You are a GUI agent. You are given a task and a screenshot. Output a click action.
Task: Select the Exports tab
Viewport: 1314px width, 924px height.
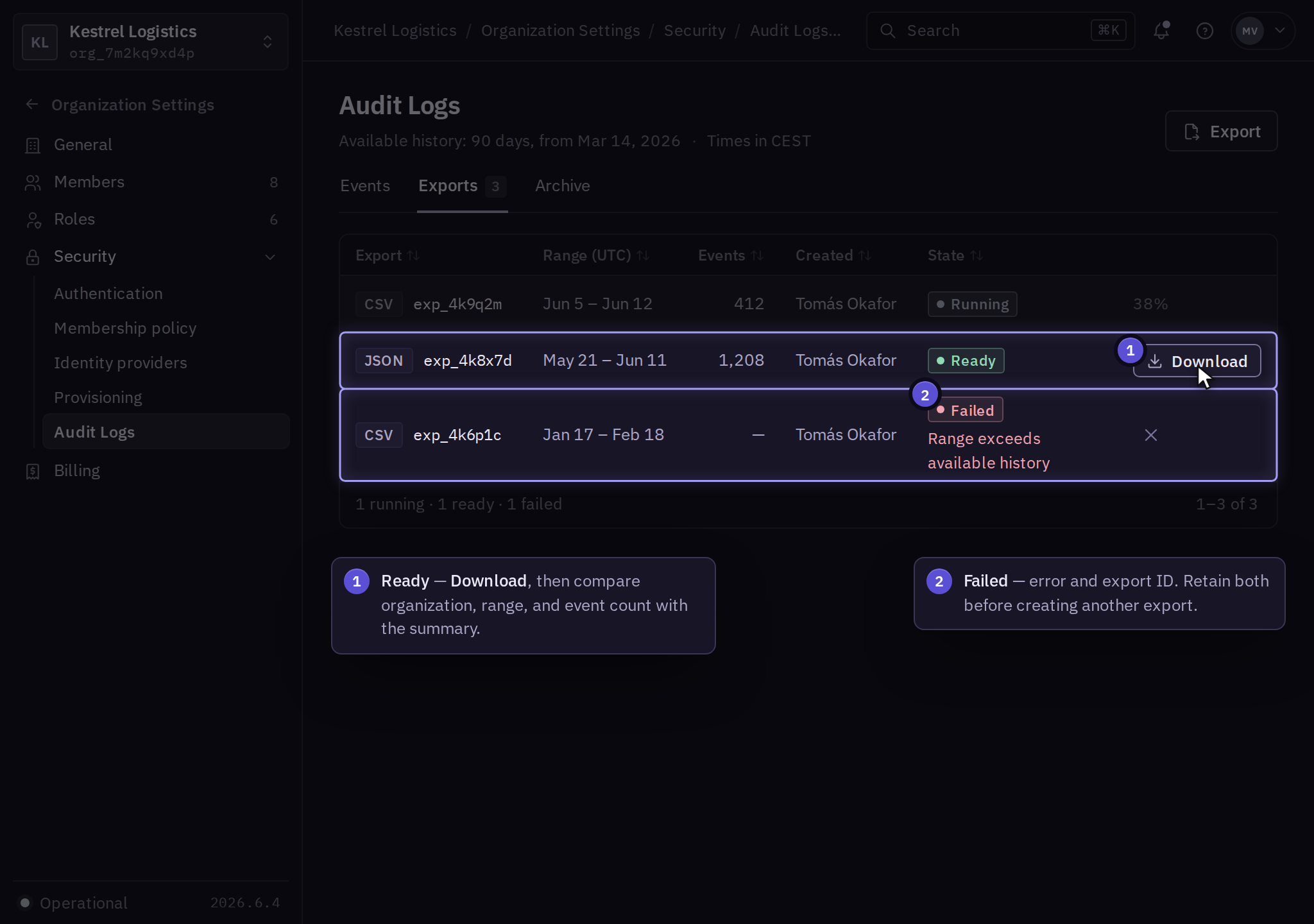[462, 186]
